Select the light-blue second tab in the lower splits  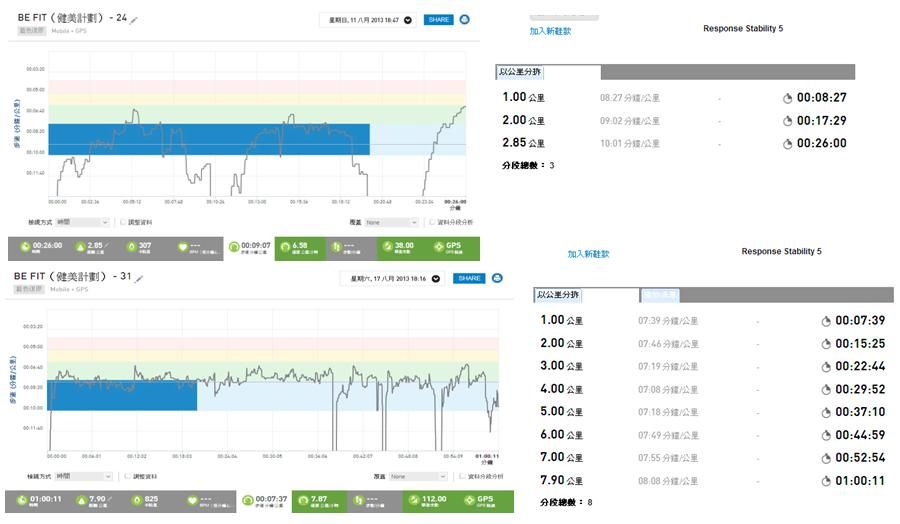coord(660,295)
